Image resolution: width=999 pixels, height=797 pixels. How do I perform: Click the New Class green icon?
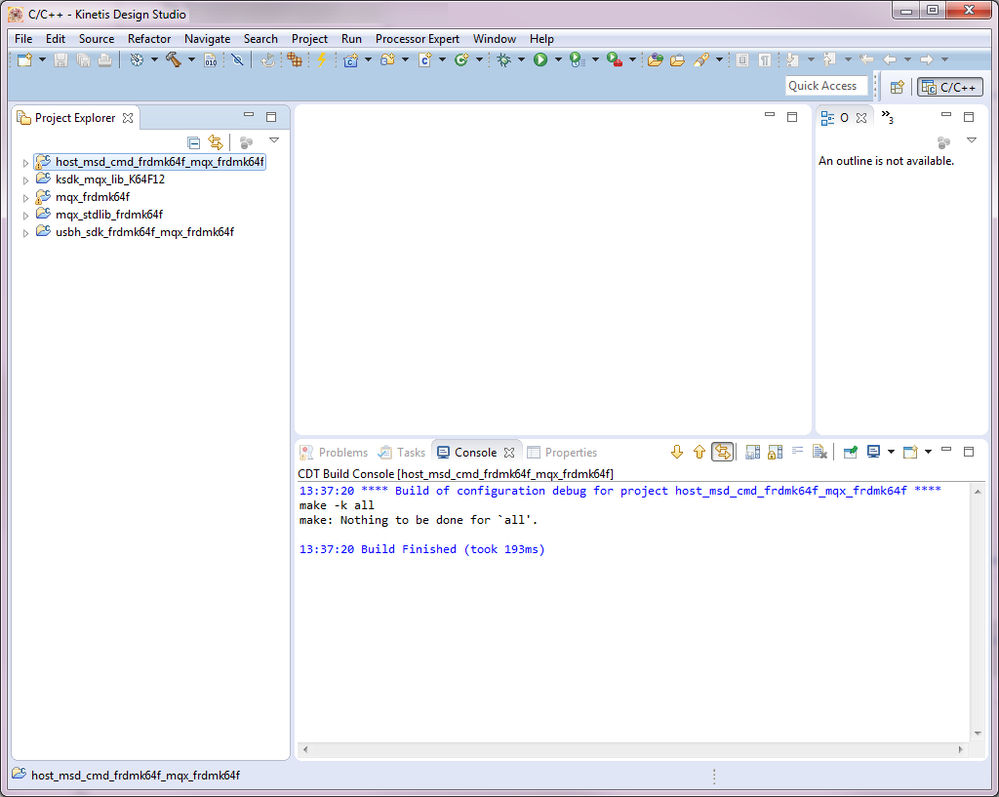[x=461, y=60]
